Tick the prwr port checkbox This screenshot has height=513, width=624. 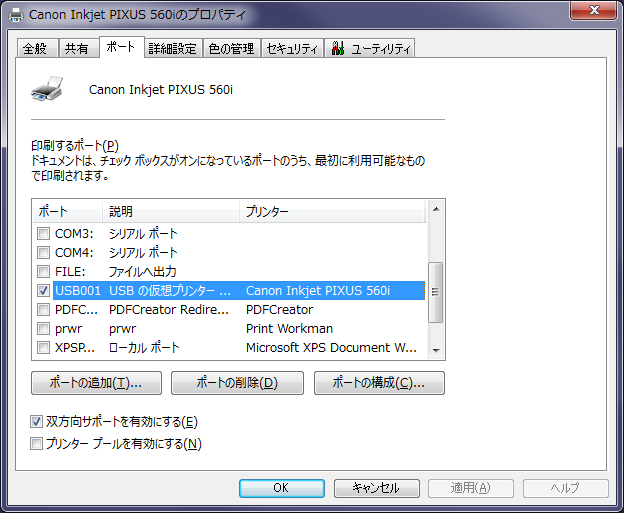pos(43,328)
